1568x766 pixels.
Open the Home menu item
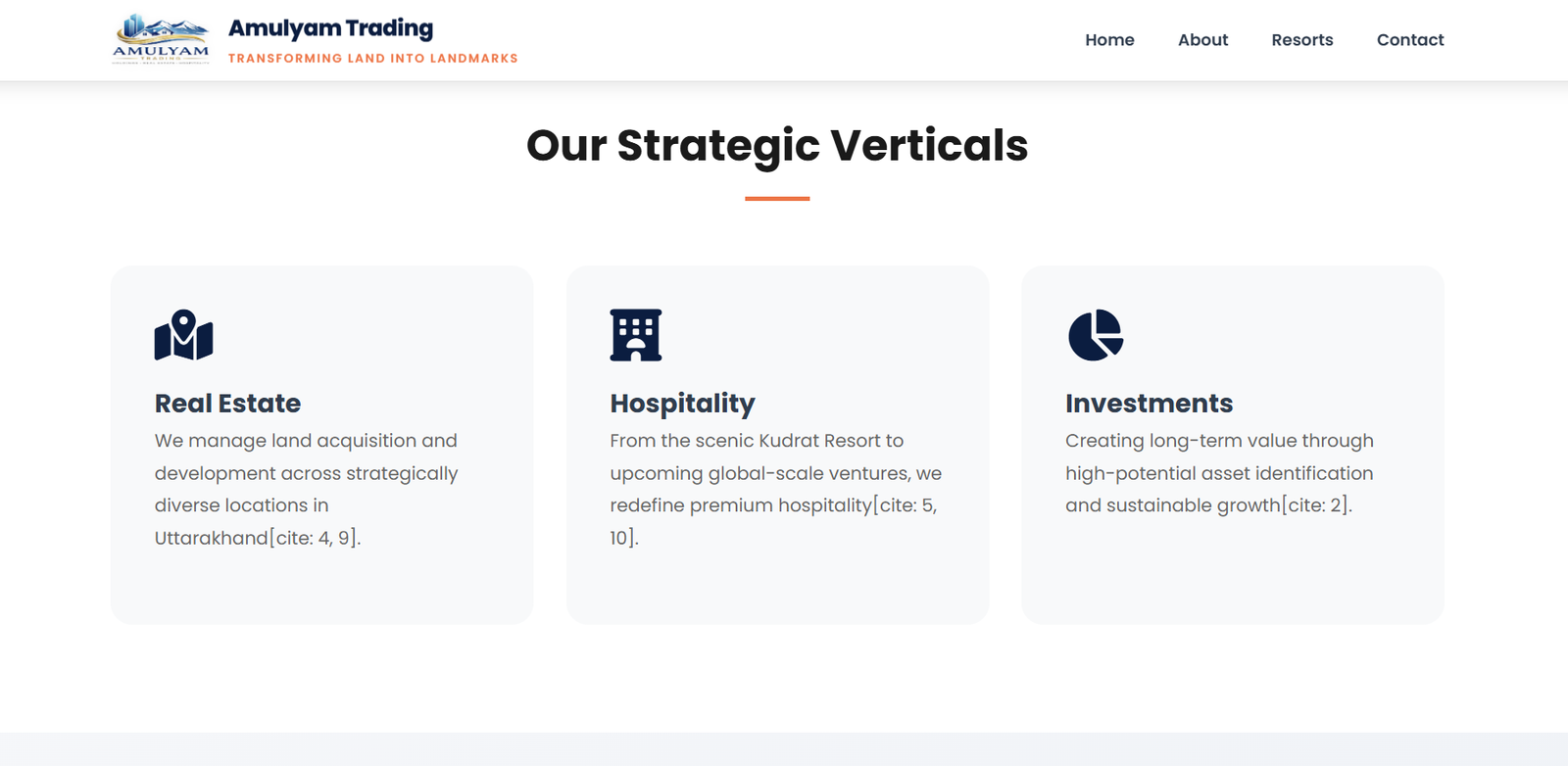[1109, 40]
